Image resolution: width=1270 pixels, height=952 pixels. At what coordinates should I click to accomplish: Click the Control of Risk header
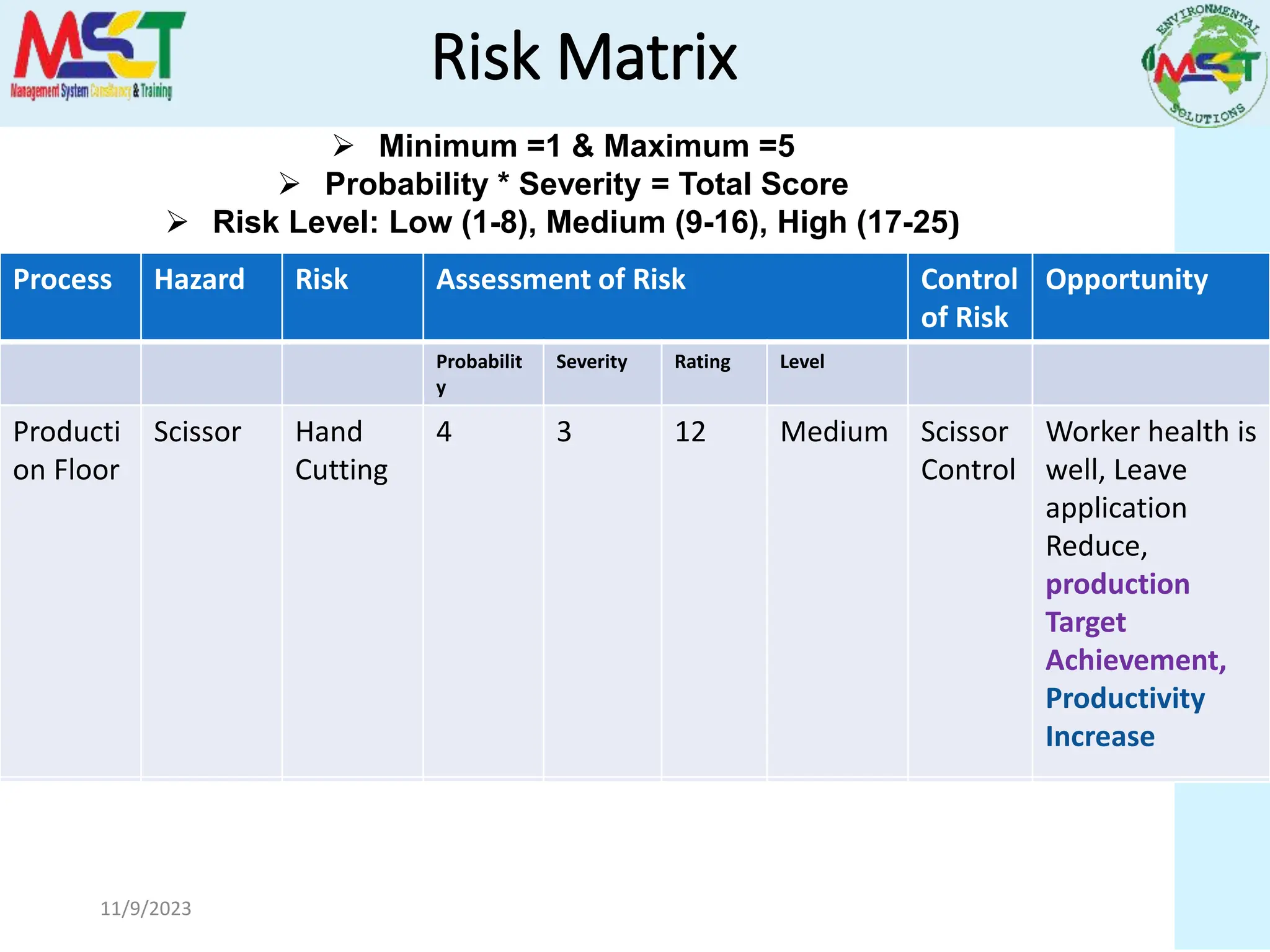point(969,297)
